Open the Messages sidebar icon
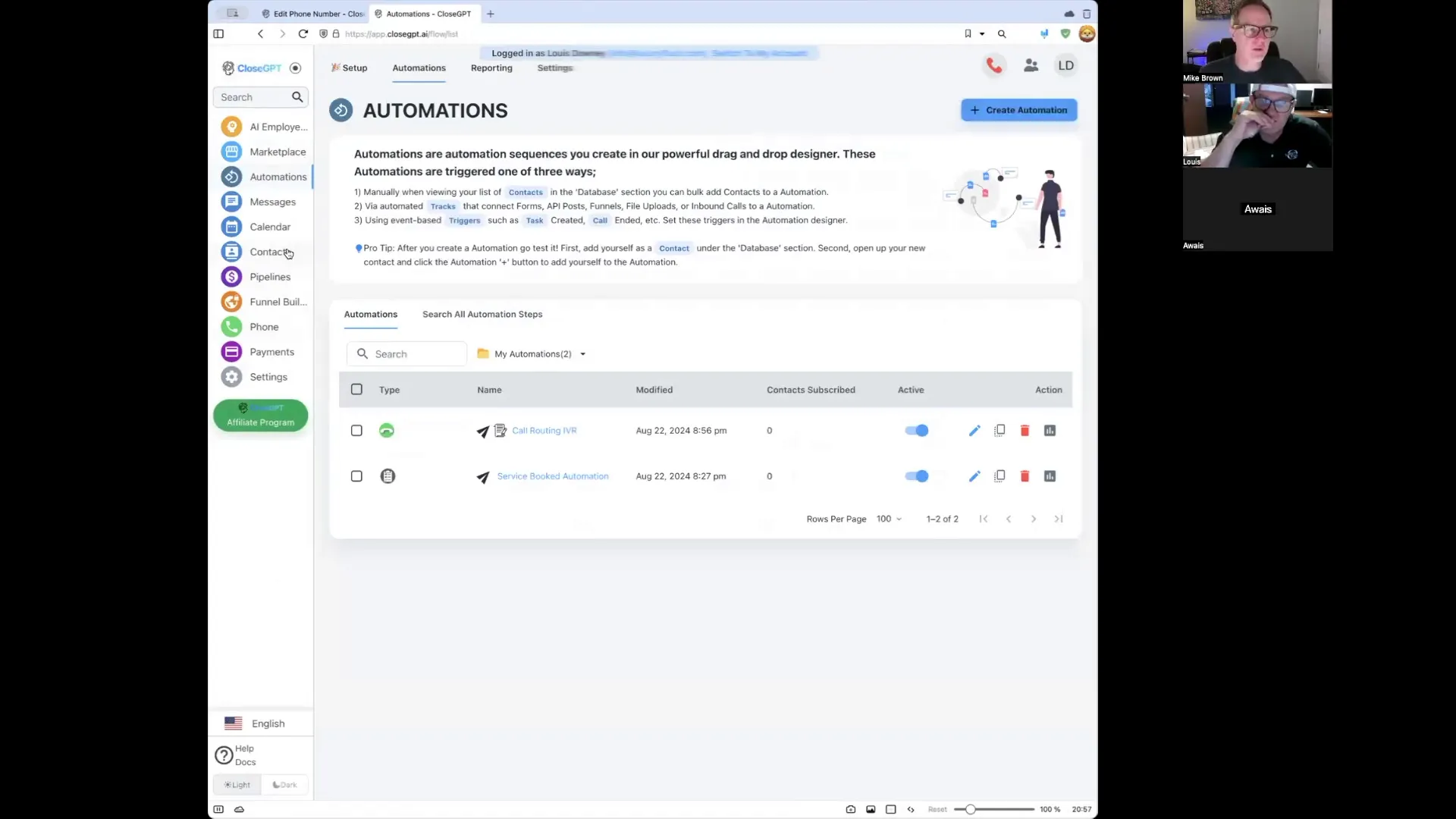 (x=231, y=202)
